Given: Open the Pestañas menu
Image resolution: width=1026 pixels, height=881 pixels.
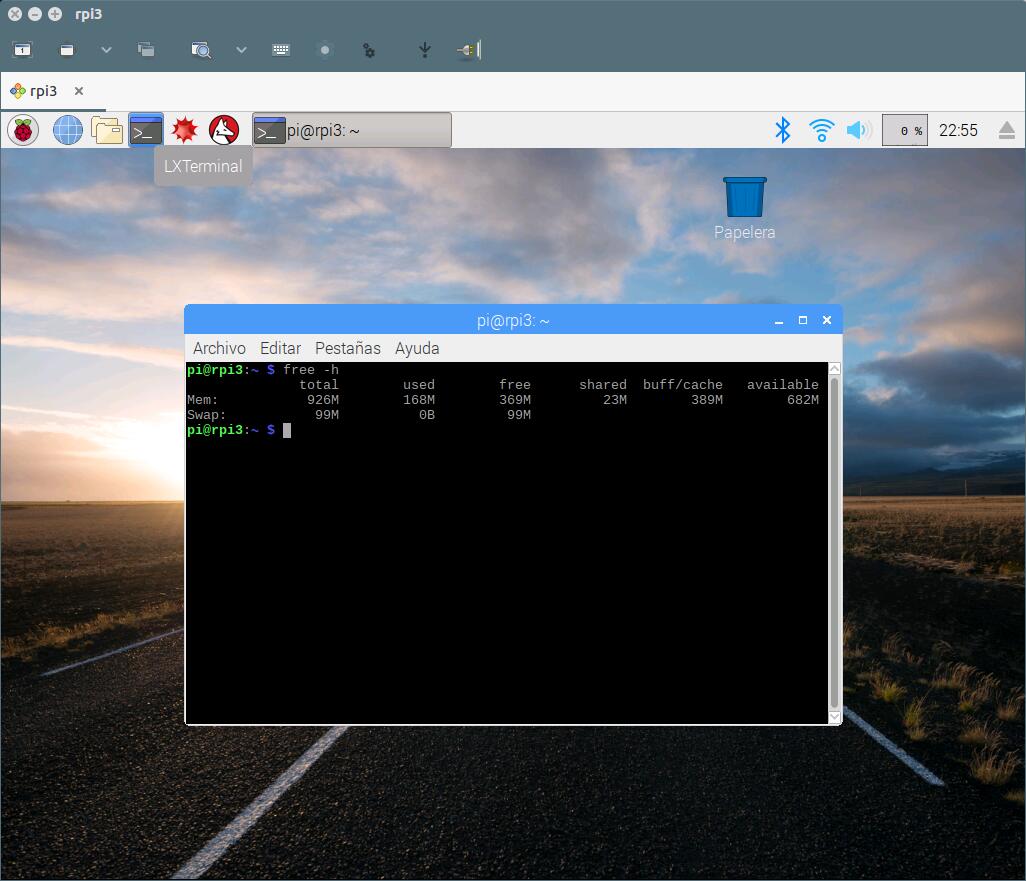Looking at the screenshot, I should pyautogui.click(x=347, y=348).
